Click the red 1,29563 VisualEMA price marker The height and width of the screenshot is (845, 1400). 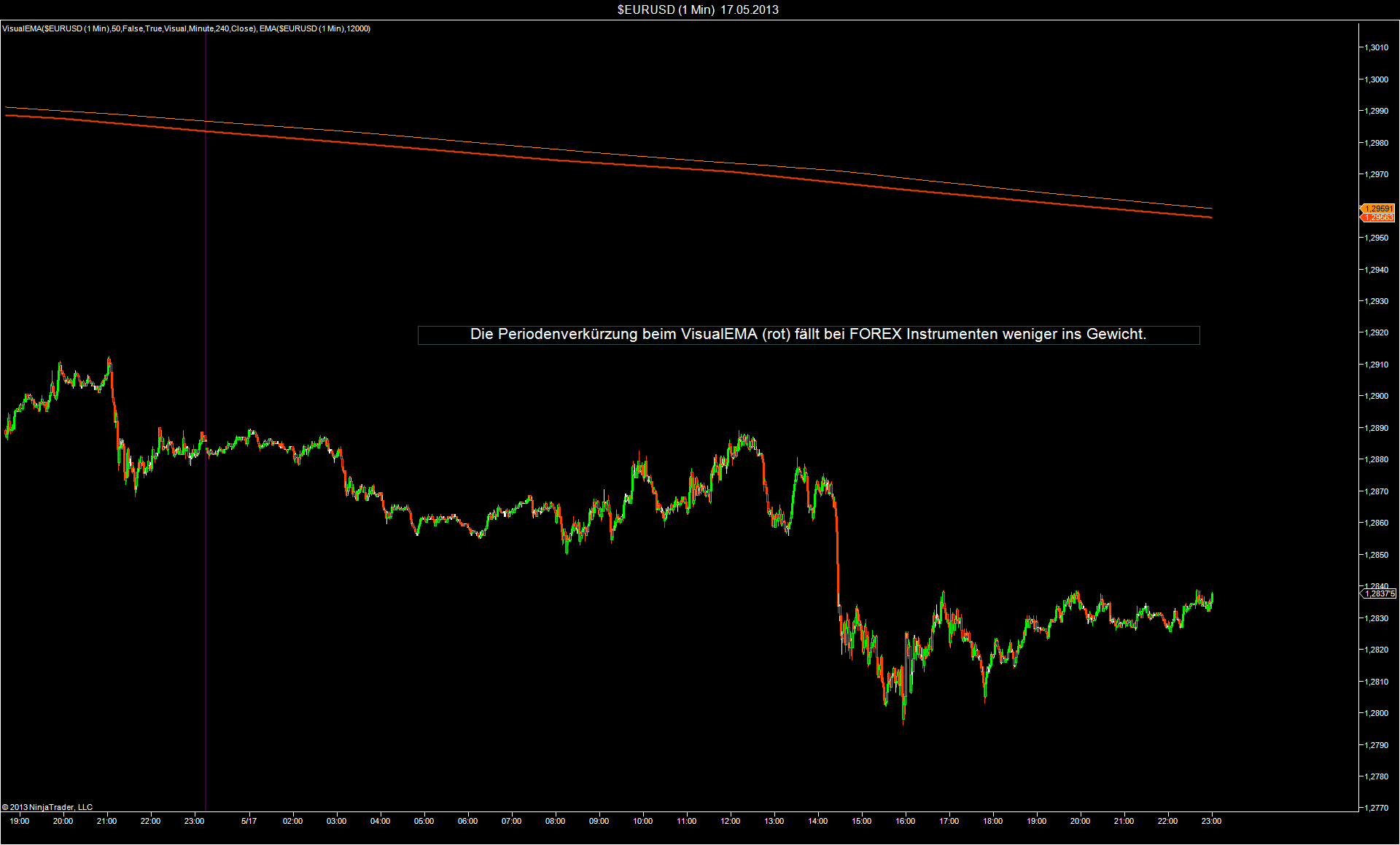click(x=1378, y=217)
